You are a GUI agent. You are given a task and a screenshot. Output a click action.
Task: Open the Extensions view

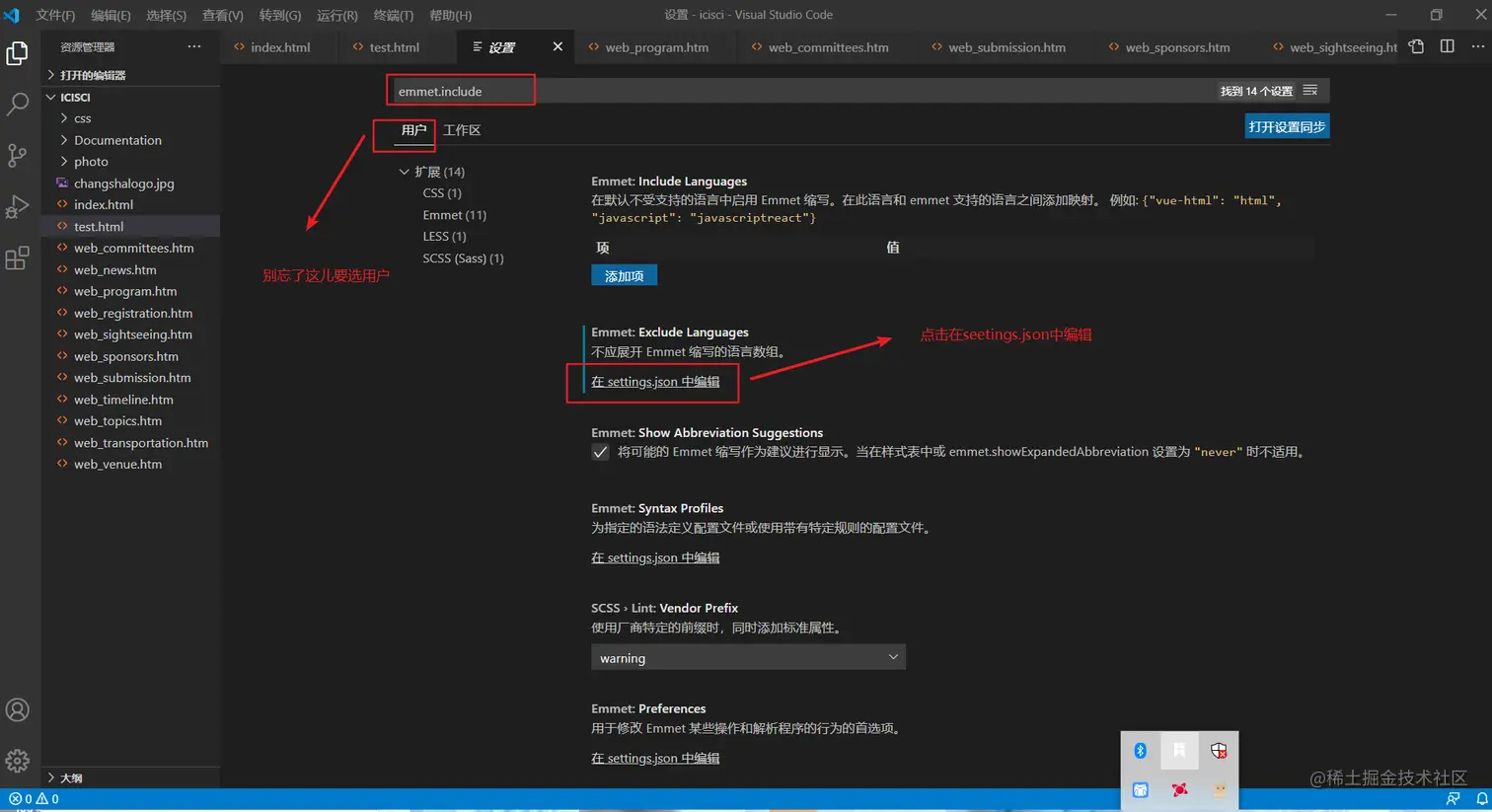pos(17,258)
